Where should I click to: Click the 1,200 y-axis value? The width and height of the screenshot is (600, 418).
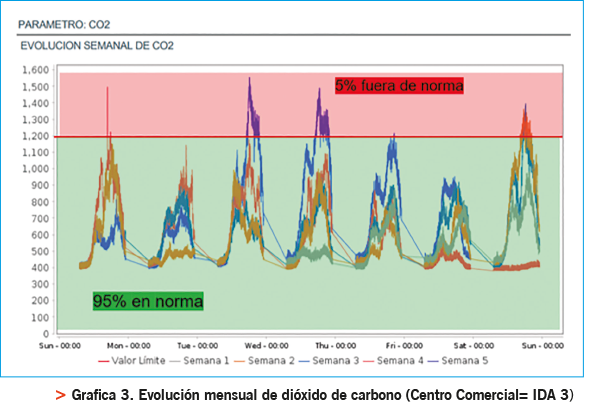click(x=36, y=136)
